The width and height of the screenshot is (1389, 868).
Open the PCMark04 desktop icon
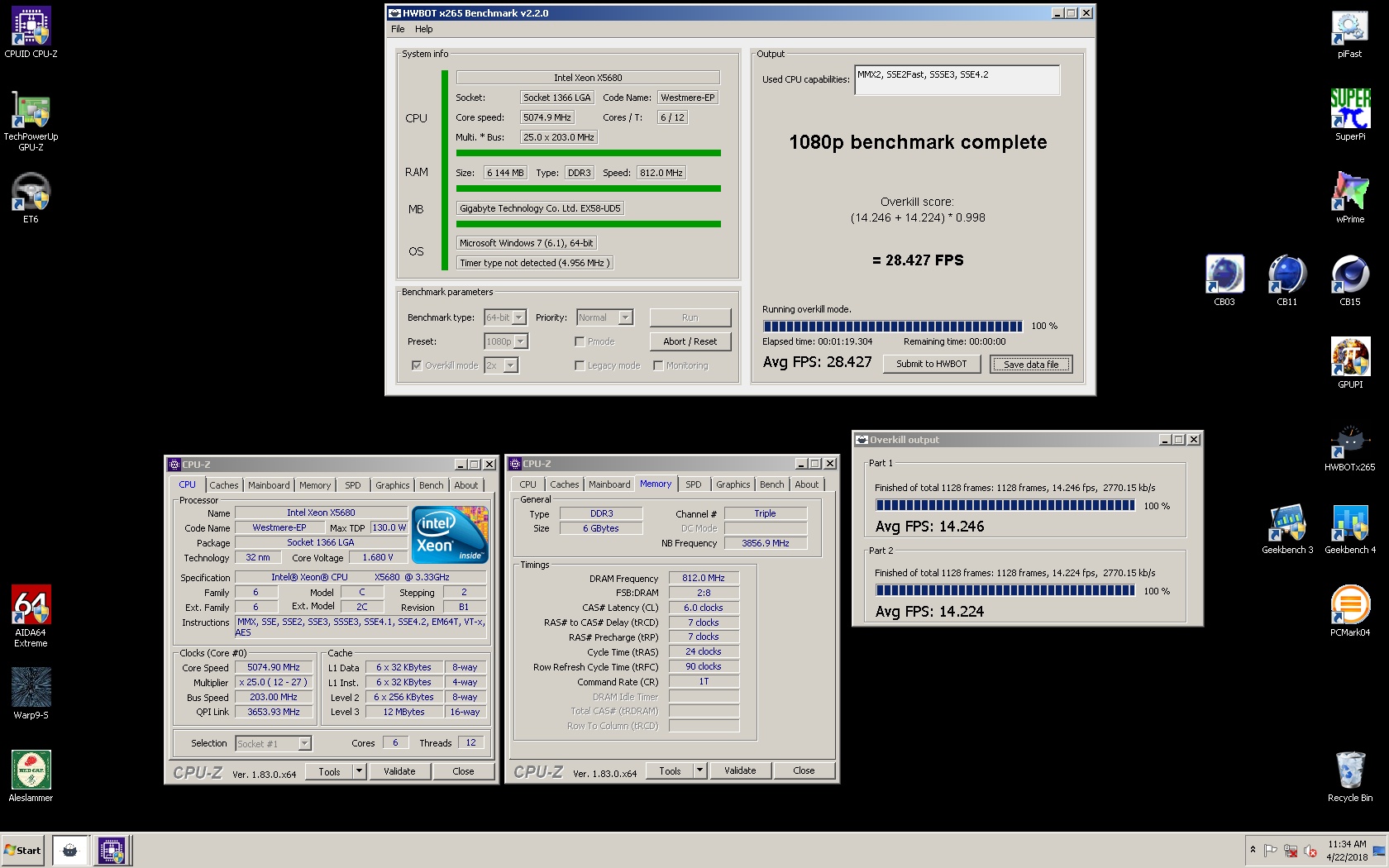pyautogui.click(x=1349, y=612)
